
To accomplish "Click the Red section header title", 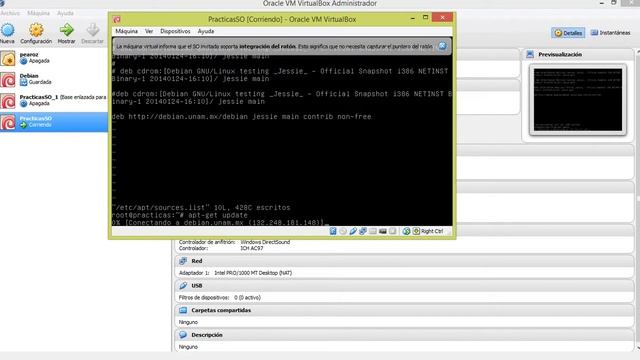I will [197, 261].
